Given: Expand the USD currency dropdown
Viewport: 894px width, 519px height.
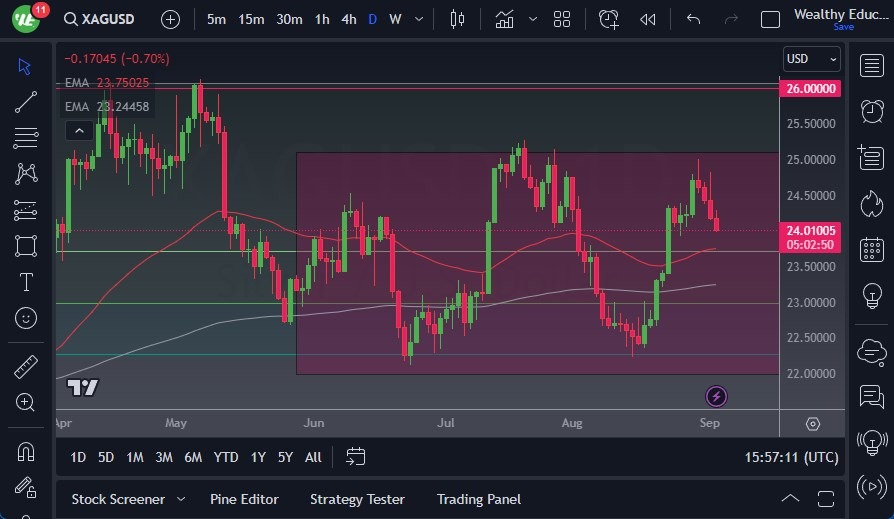Looking at the screenshot, I should 810,59.
